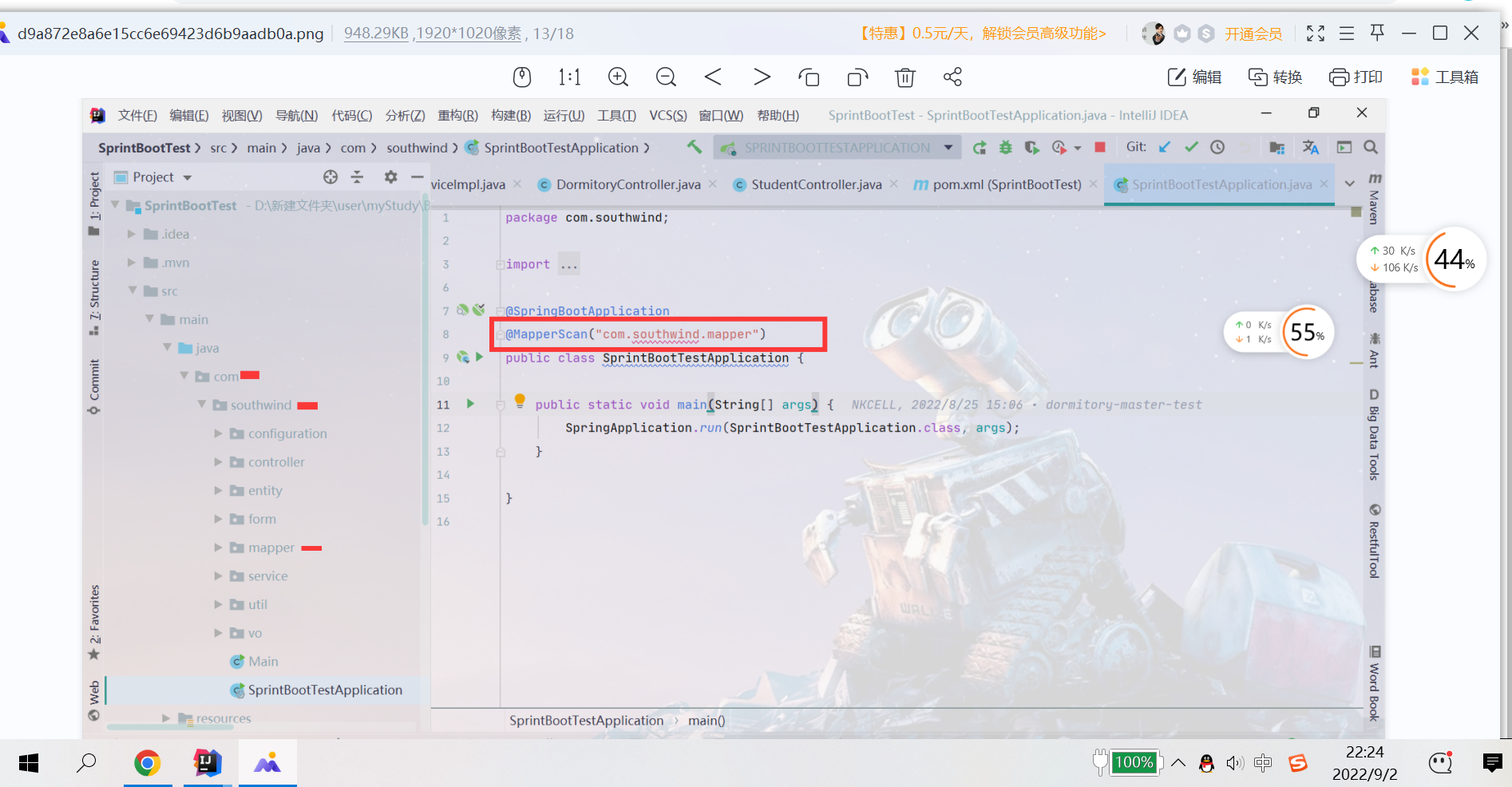Toggle the Project tool window stripe

tap(94, 204)
